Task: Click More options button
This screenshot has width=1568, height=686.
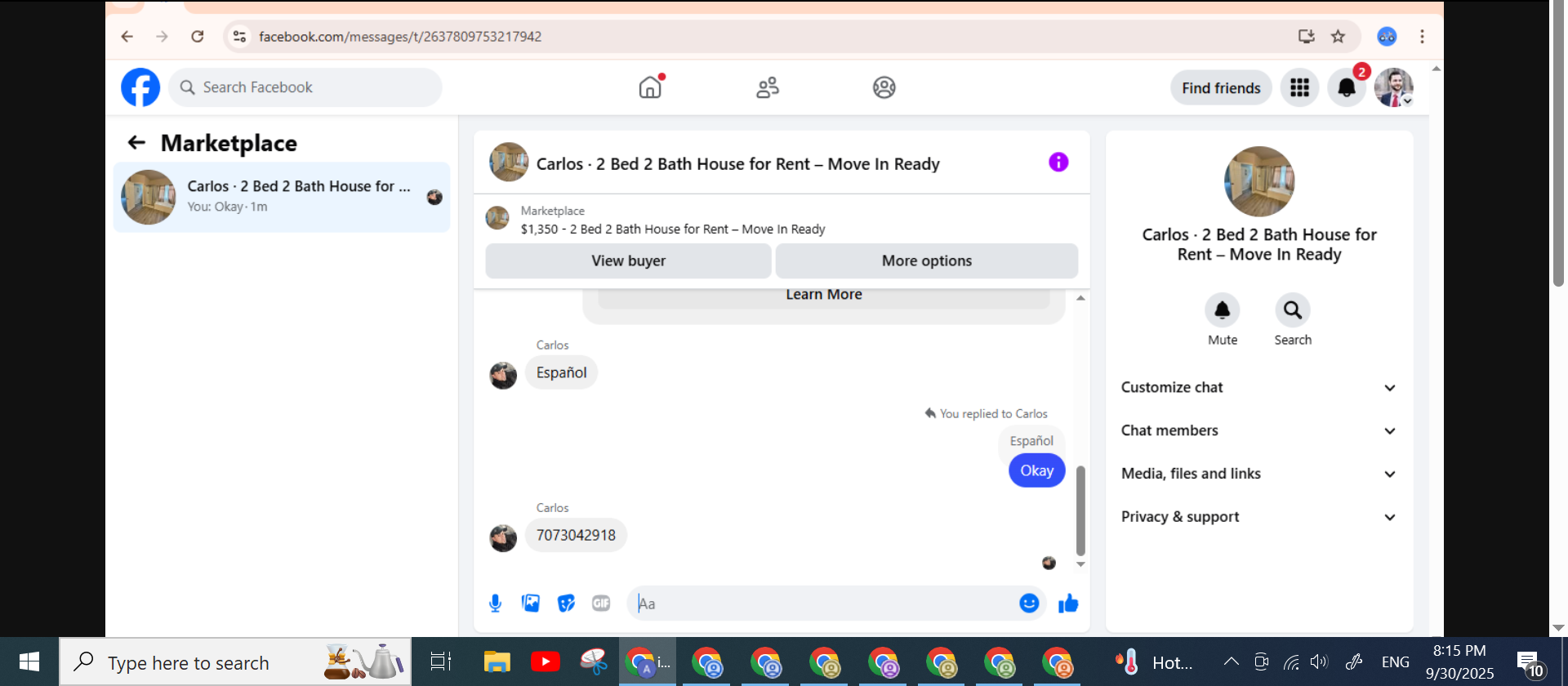Action: (926, 261)
